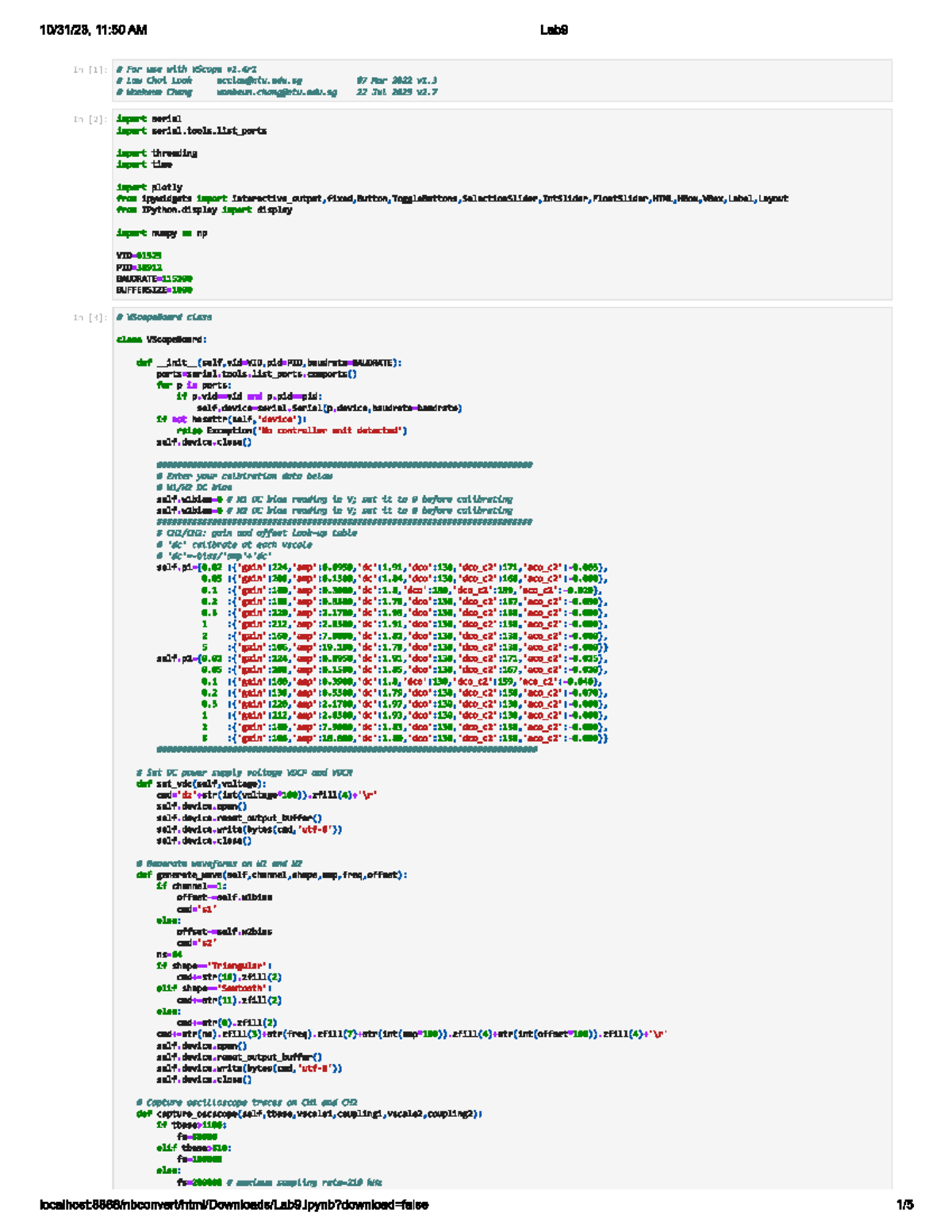
Task: Click the 'For use with VScope' comment
Action: (186, 70)
